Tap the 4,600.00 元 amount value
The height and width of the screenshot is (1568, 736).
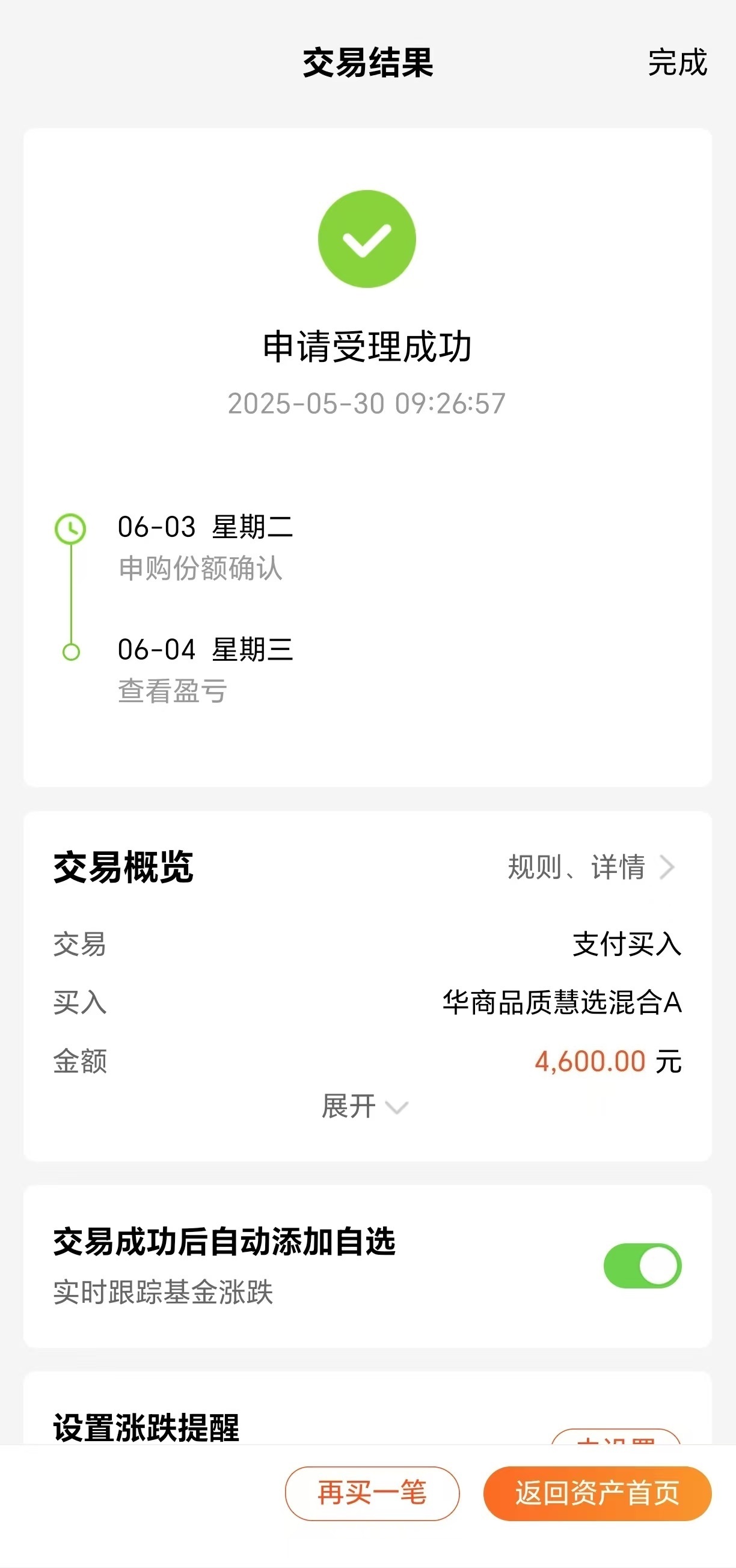[607, 1062]
